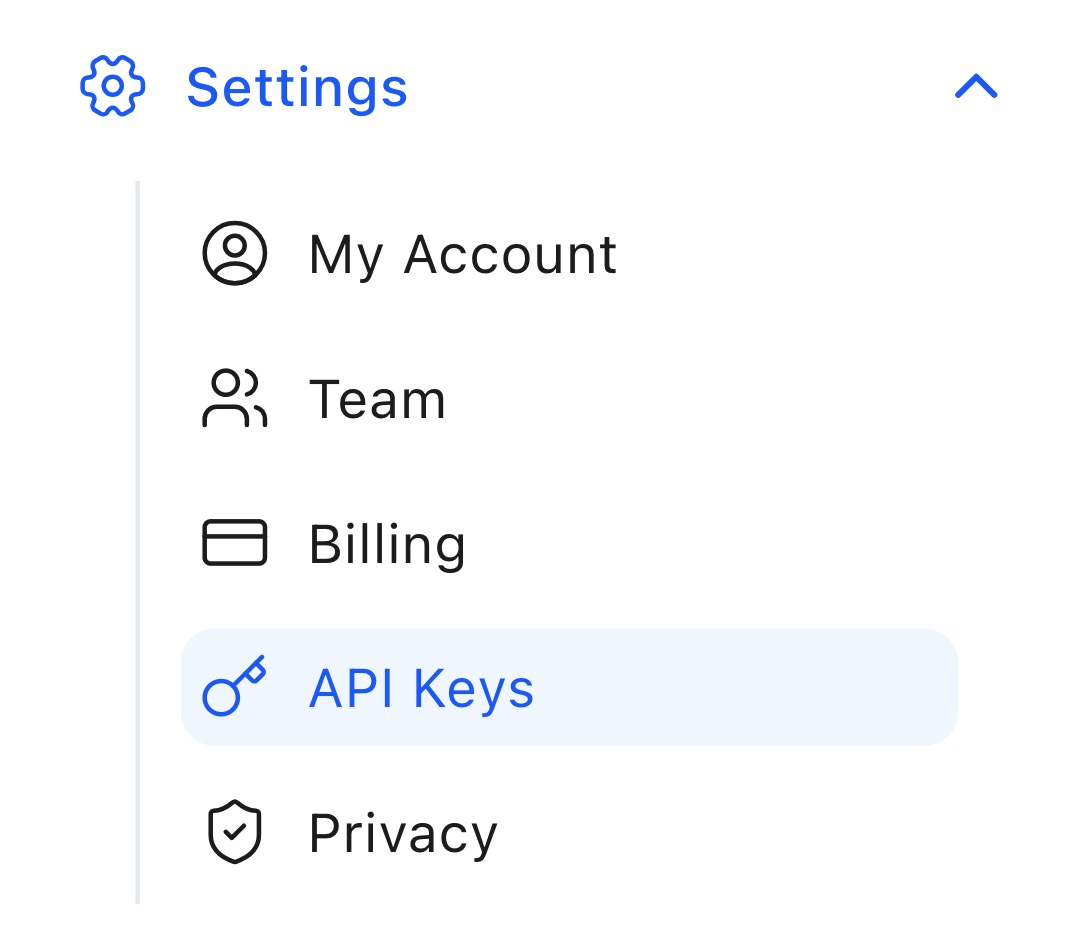Collapse the Settings section using the chevron

pos(976,87)
